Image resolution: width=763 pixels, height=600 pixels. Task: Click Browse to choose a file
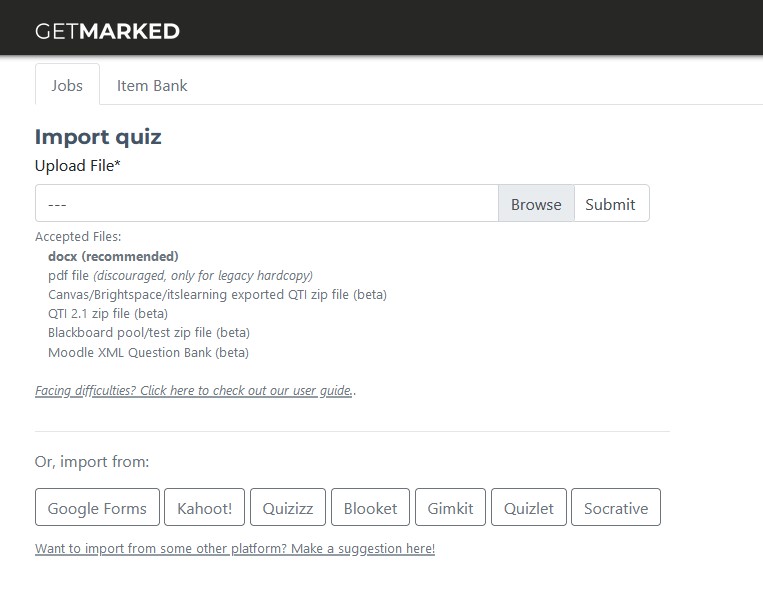click(536, 203)
